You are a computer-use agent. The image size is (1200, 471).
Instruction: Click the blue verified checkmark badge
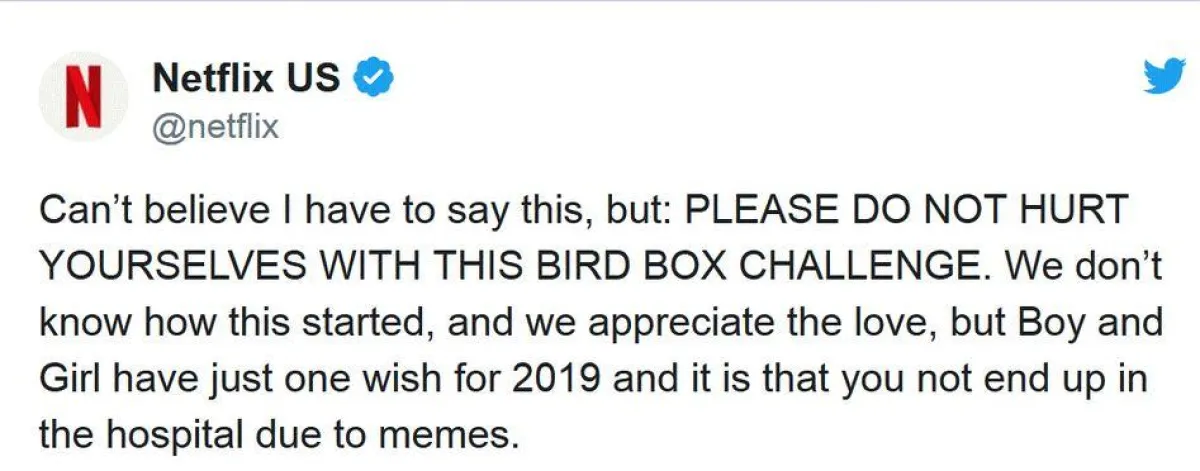(373, 79)
